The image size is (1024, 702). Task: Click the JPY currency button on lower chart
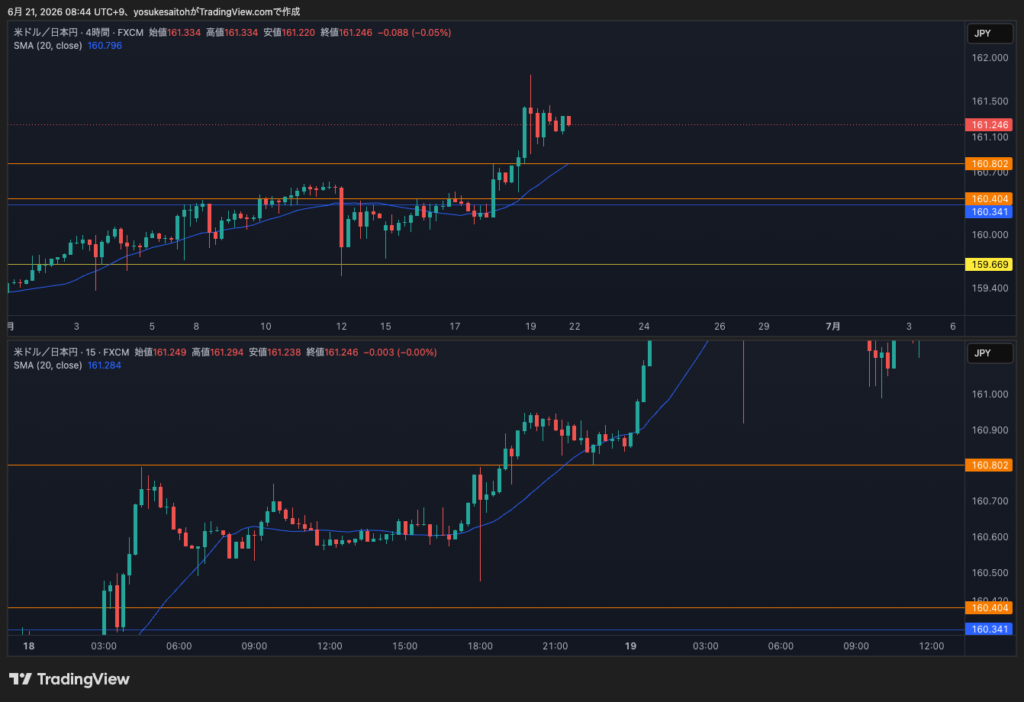989,353
